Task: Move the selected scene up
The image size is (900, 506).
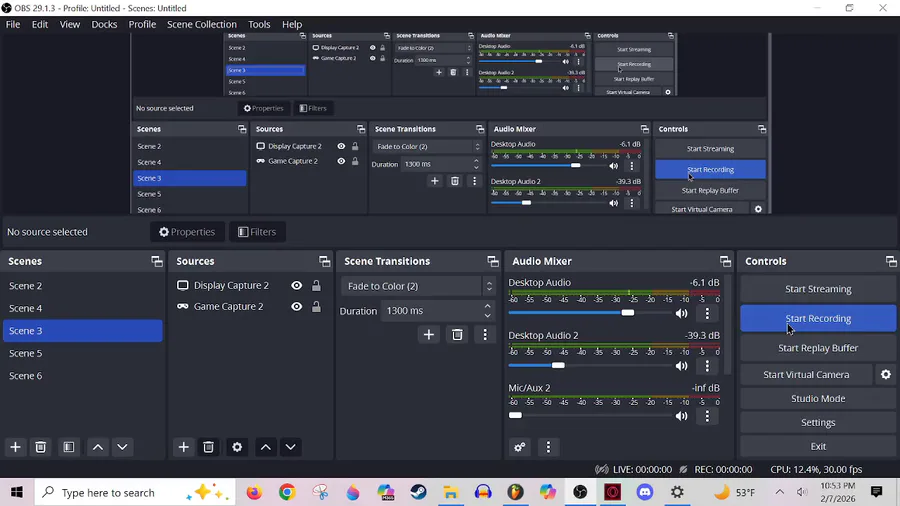Action: (x=98, y=447)
